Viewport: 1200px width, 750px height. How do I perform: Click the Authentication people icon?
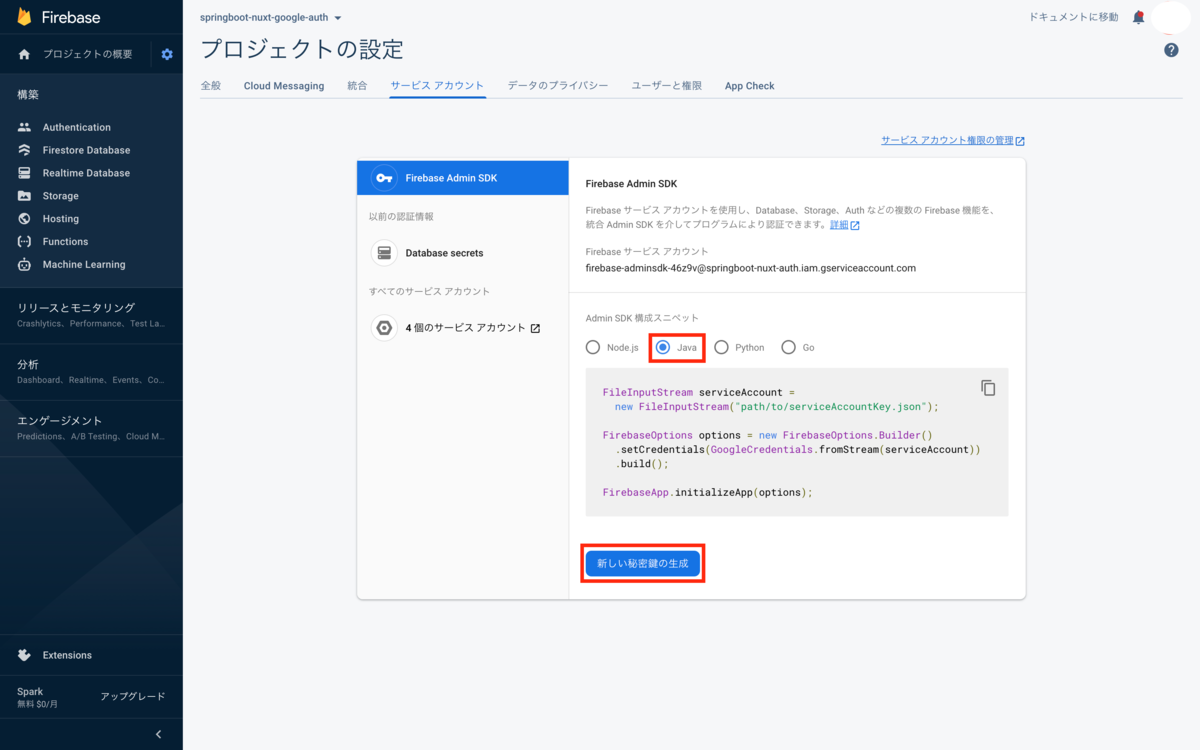pyautogui.click(x=25, y=127)
